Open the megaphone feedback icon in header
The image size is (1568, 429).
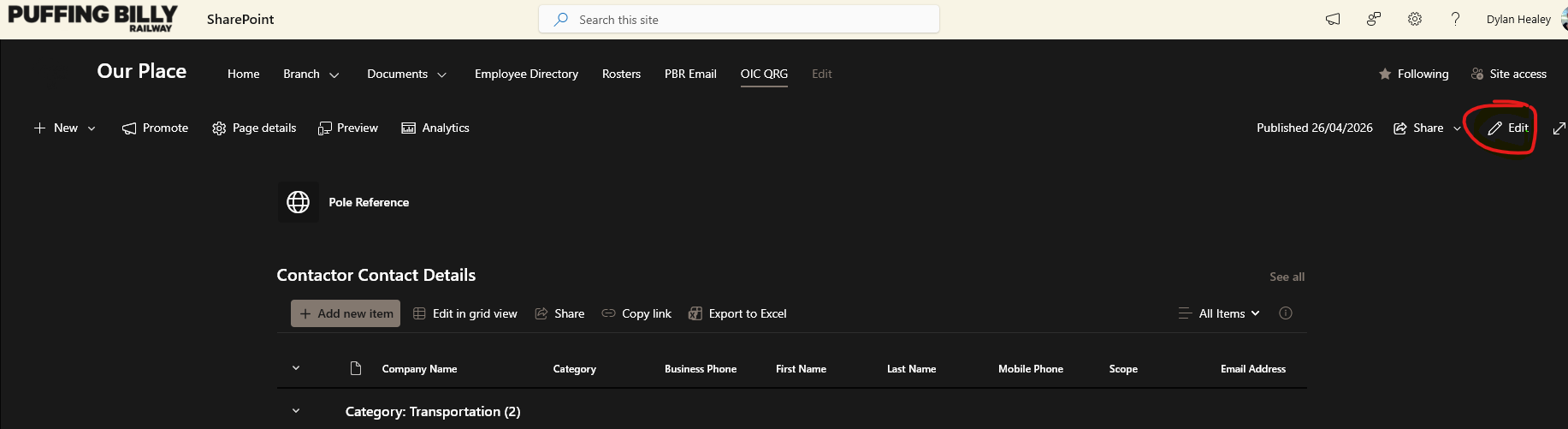click(x=1333, y=19)
